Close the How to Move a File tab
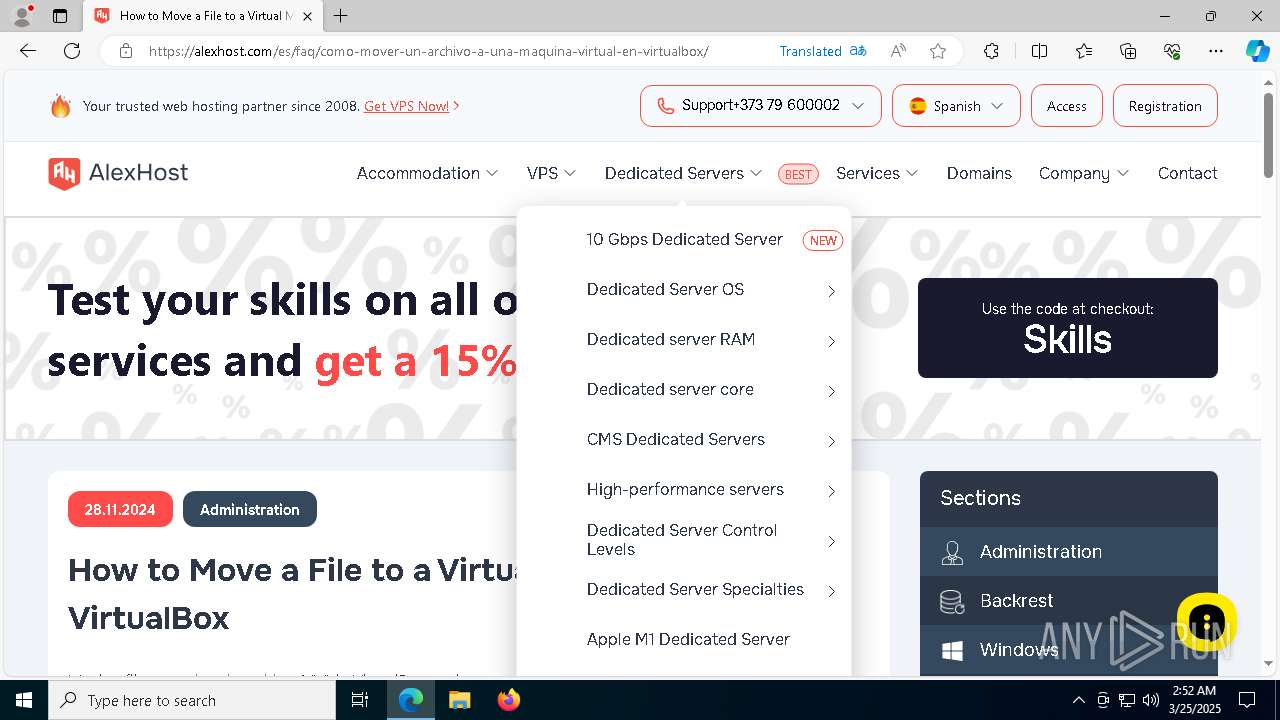This screenshot has height=720, width=1280. (307, 16)
